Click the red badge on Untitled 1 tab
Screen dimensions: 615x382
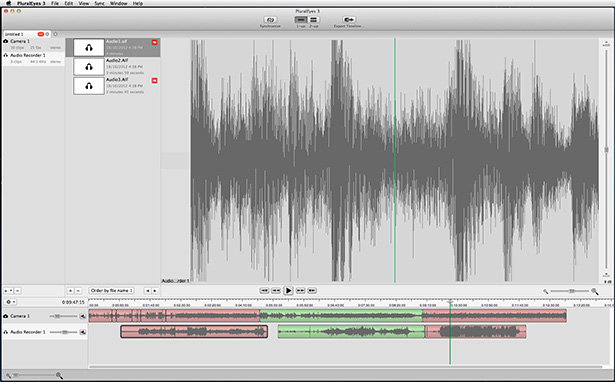[40, 34]
